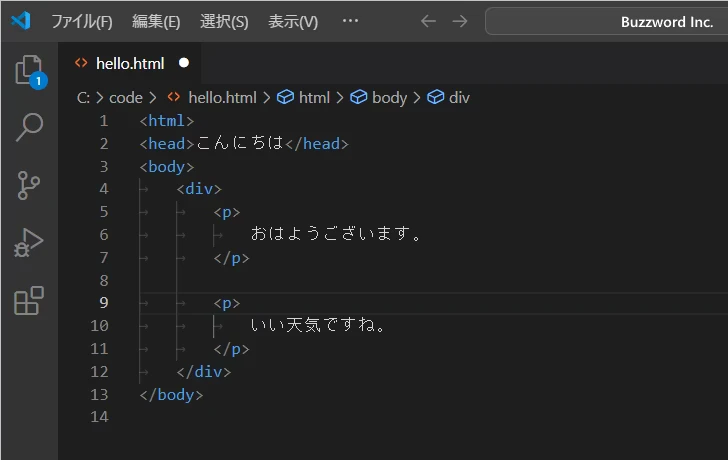The image size is (728, 460).
Task: Click the VS Code logo icon
Action: coord(21,21)
